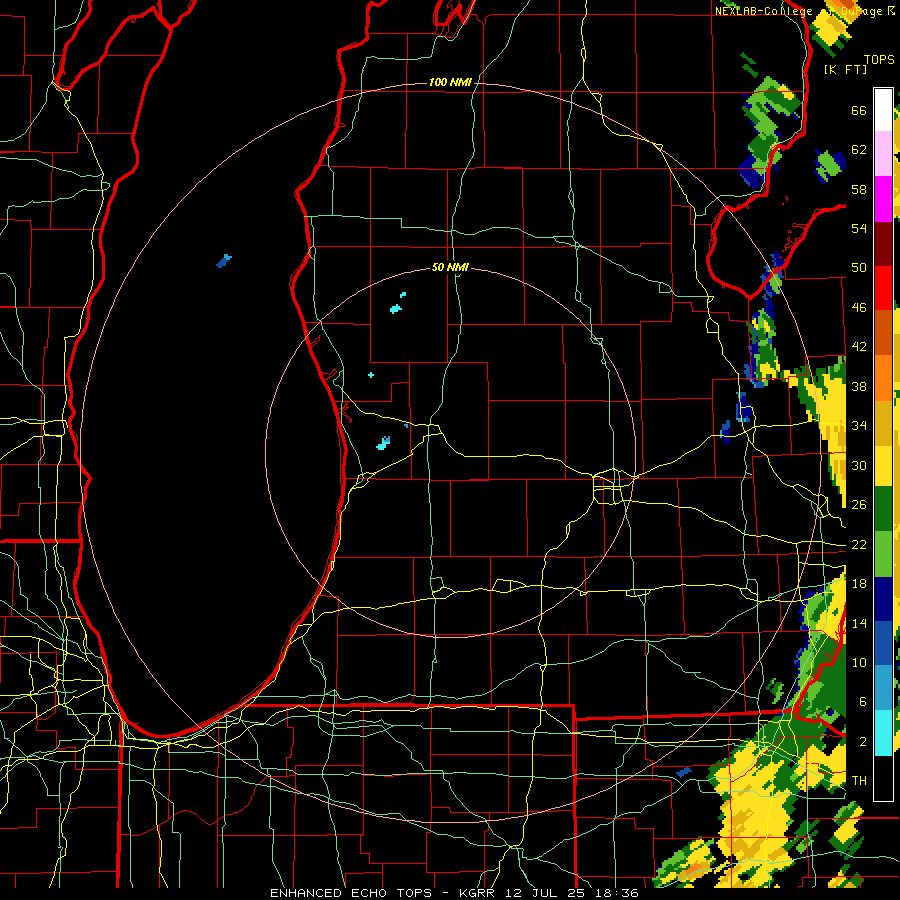Image resolution: width=900 pixels, height=900 pixels.
Task: Click the 2 value on the legend
Action: (862, 742)
